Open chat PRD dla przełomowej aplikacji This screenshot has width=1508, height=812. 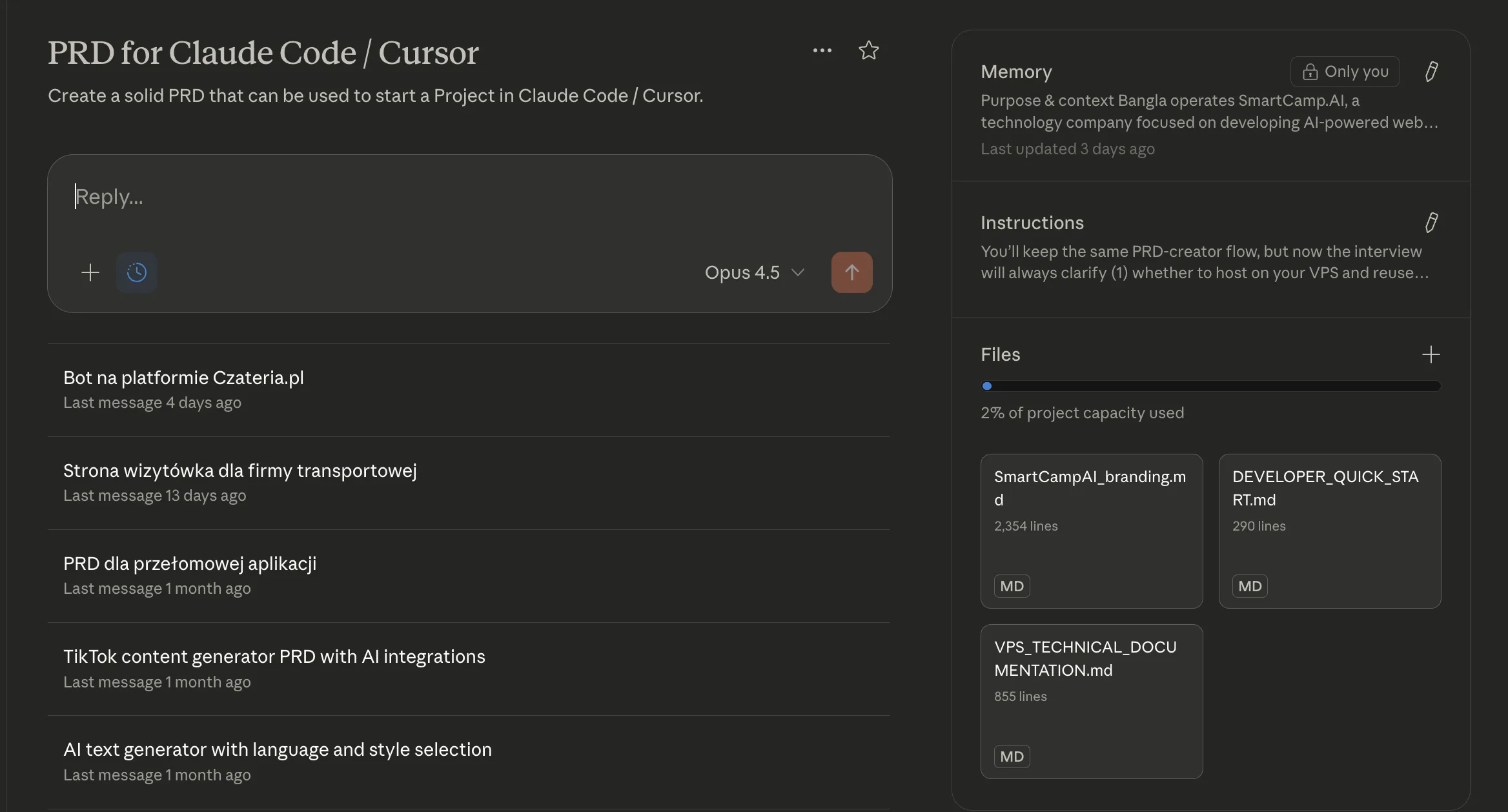(469, 576)
